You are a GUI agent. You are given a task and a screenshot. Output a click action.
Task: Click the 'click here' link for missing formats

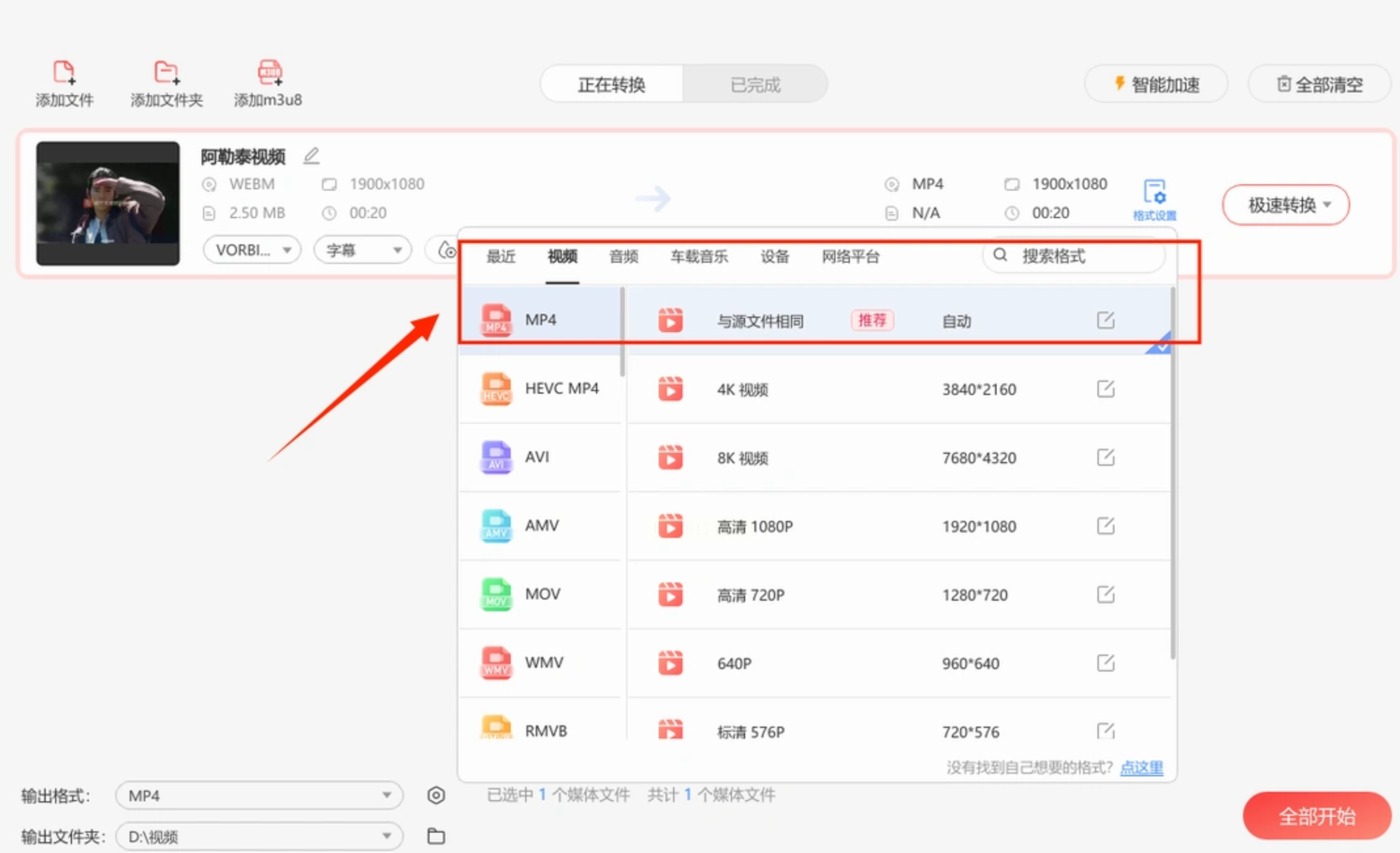point(1141,767)
